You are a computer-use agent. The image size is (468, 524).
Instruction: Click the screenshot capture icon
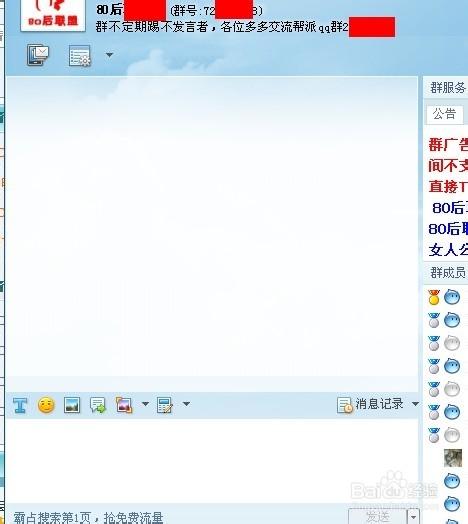(x=124, y=405)
